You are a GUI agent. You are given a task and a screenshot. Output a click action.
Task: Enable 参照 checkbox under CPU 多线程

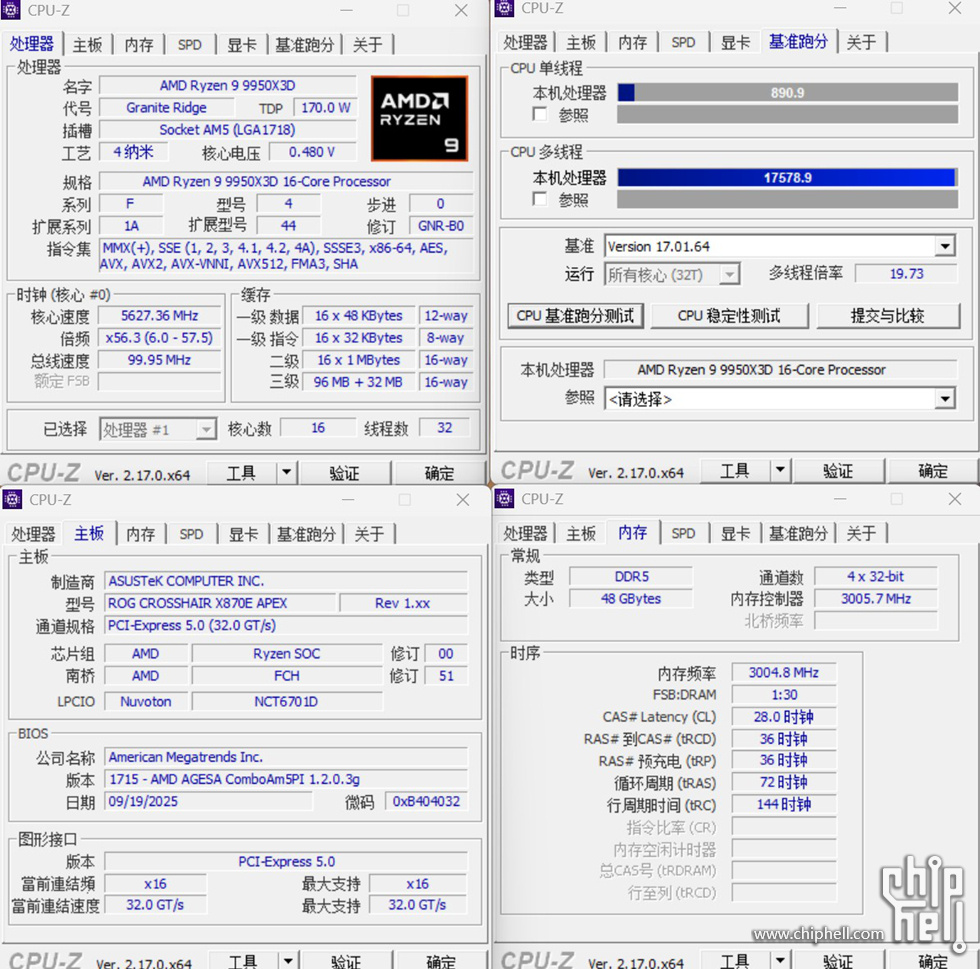[540, 199]
